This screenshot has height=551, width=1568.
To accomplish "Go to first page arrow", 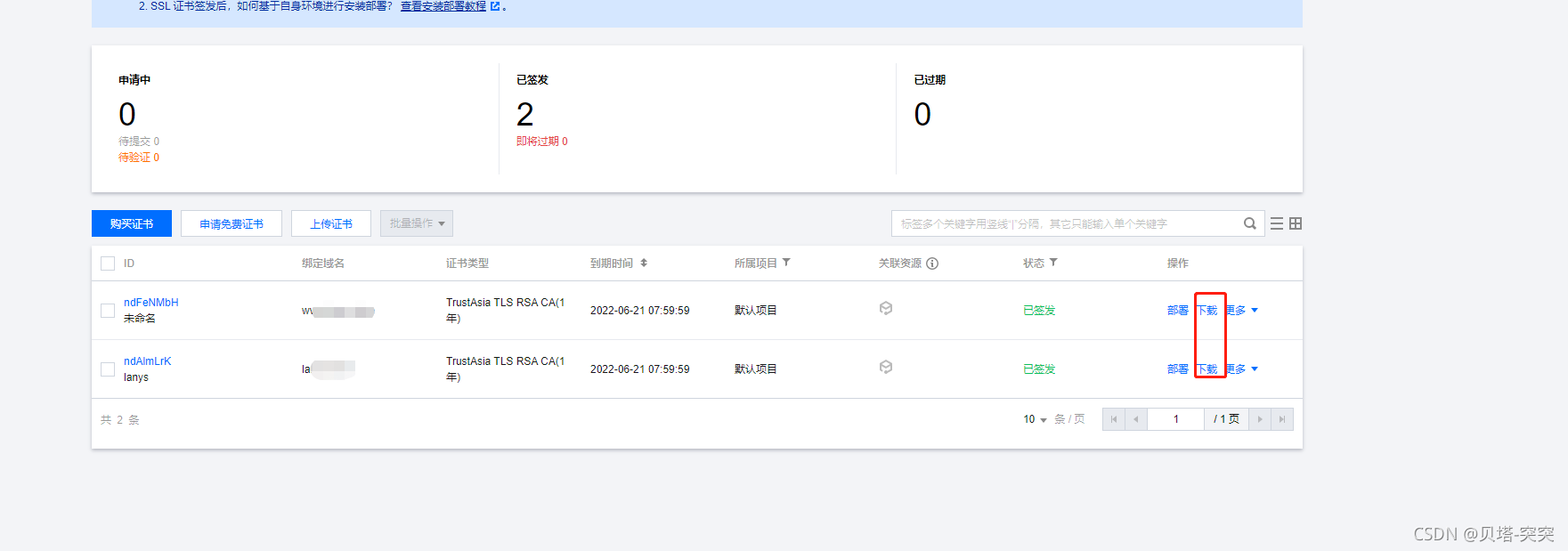I will pos(1113,419).
